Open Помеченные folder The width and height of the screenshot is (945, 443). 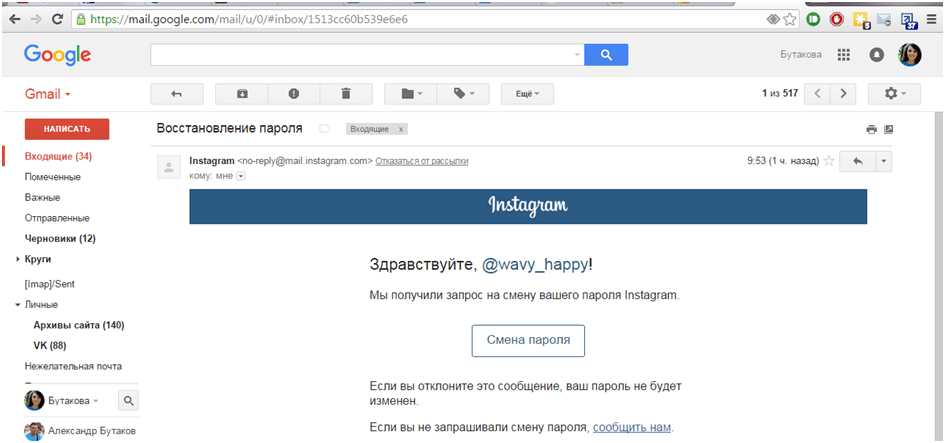[52, 177]
